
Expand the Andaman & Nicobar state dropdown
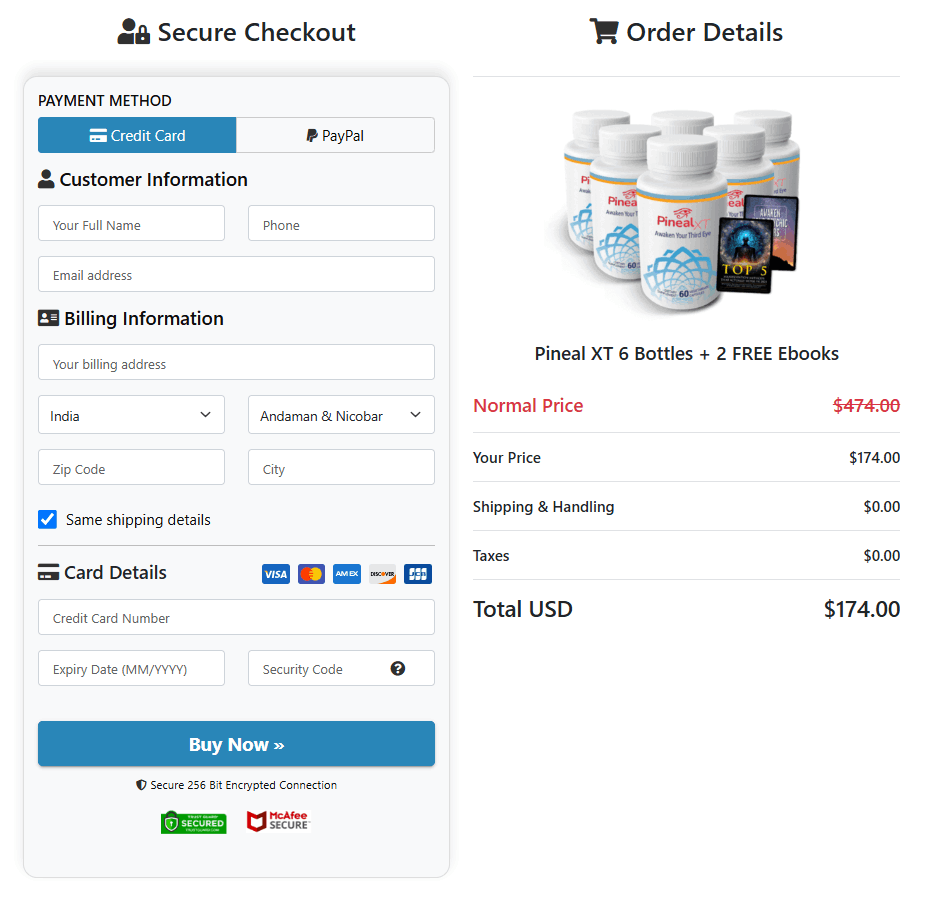(341, 415)
